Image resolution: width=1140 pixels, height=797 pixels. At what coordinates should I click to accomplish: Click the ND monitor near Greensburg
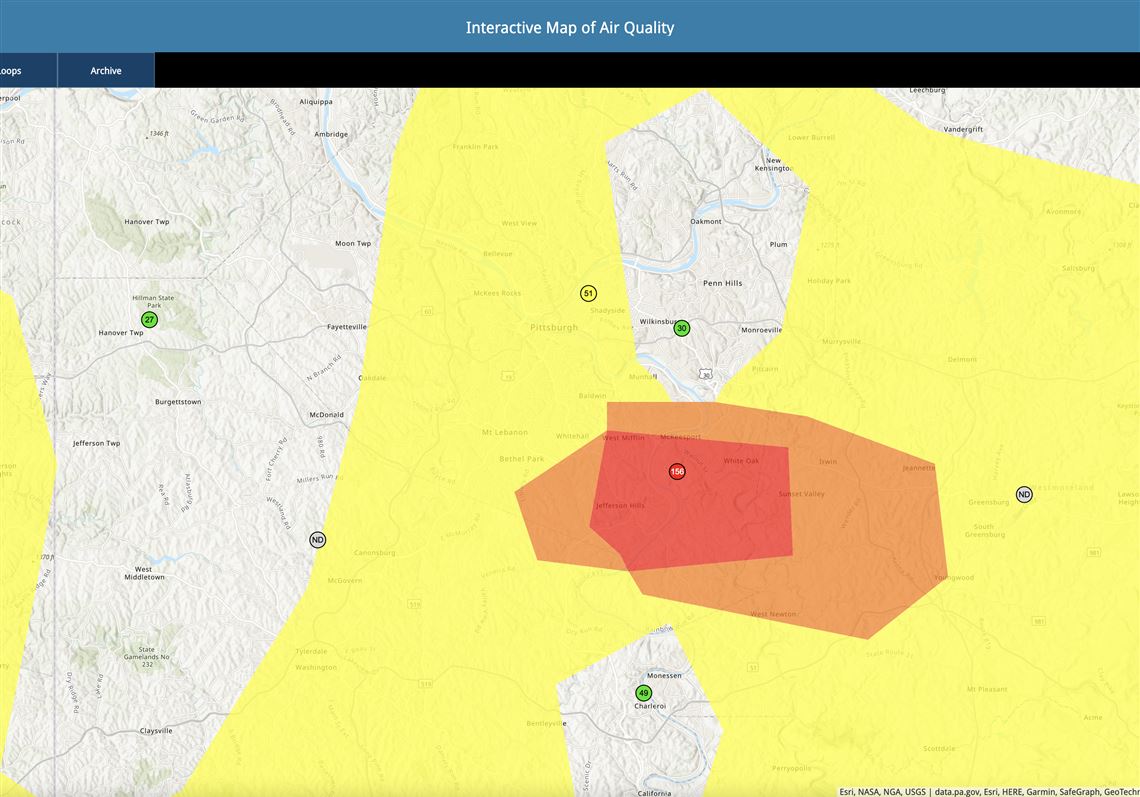(x=1024, y=494)
